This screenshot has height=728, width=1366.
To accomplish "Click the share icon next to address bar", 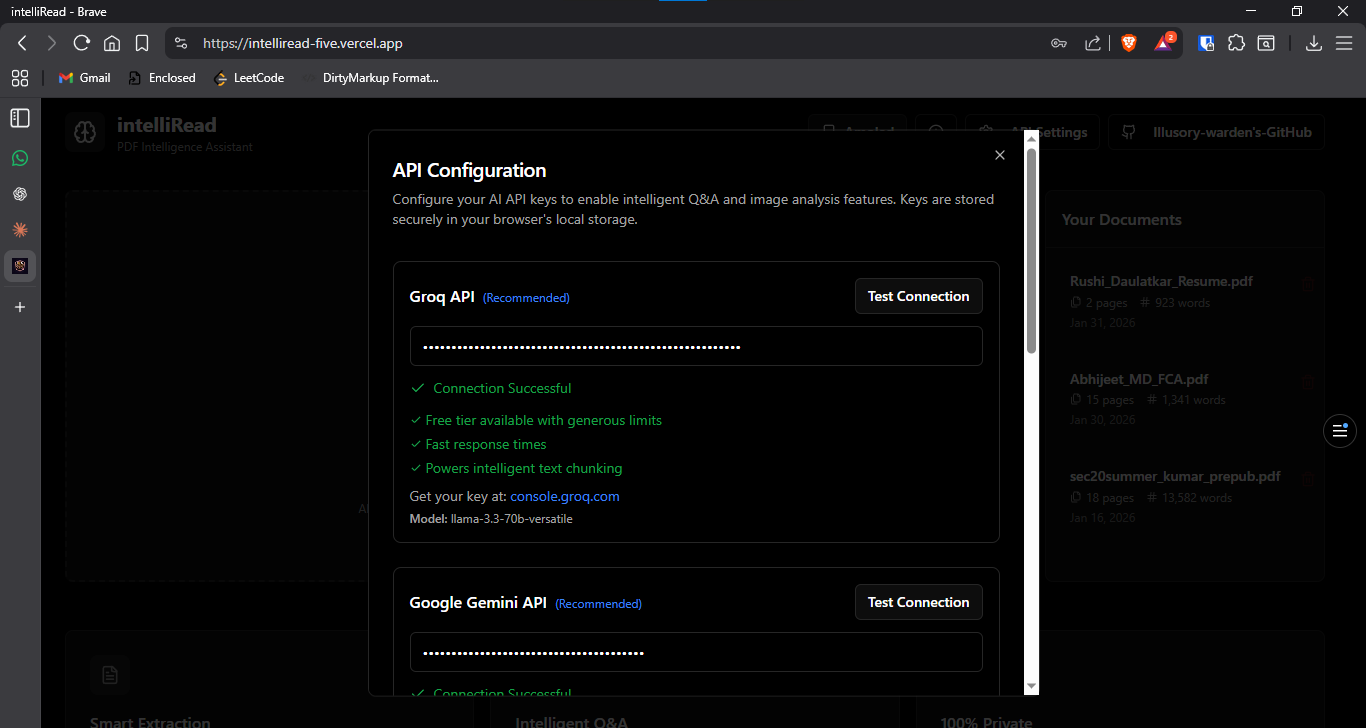I will pos(1093,43).
